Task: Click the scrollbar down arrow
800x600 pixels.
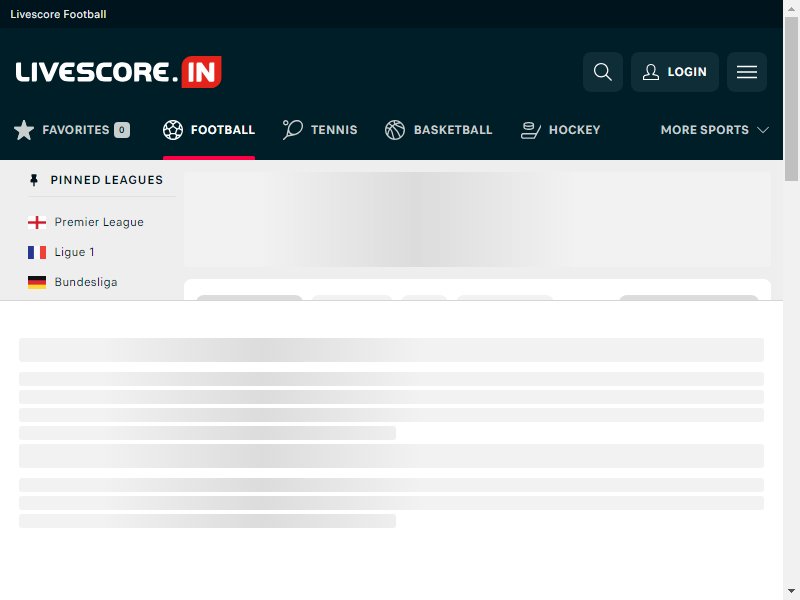Action: 791,591
